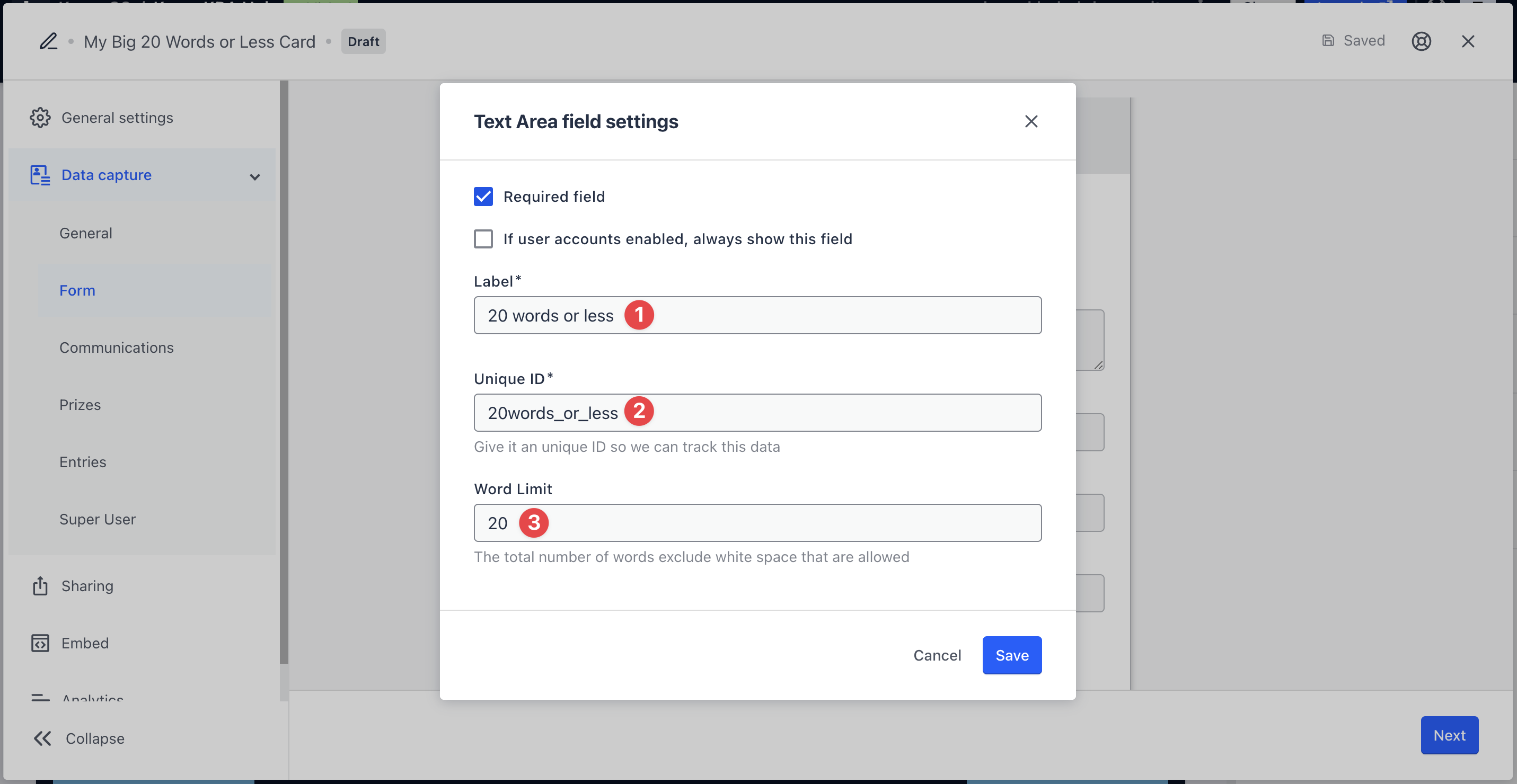1517x784 pixels.
Task: Open Entries in the sidebar
Action: click(x=83, y=461)
